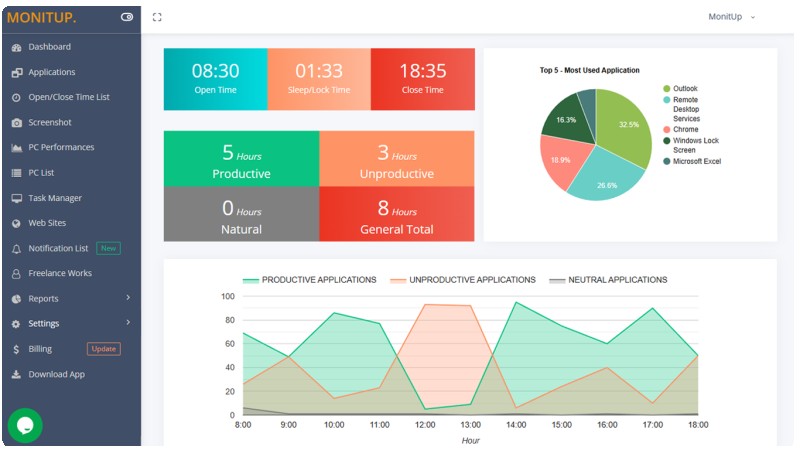
Task: Open the MonitUp account dropdown
Action: point(731,17)
